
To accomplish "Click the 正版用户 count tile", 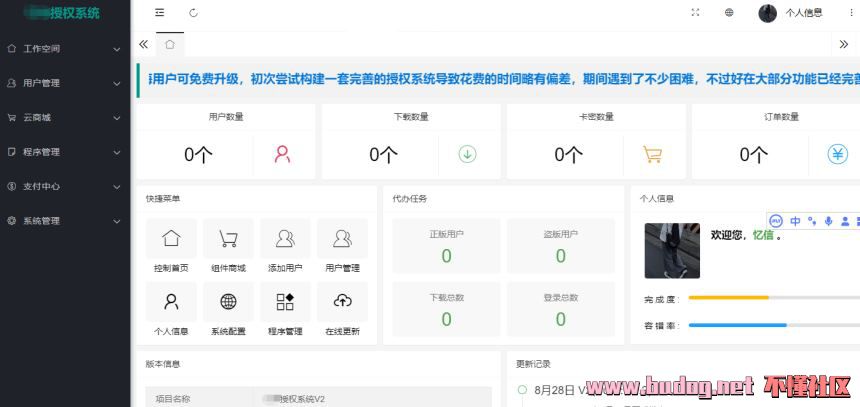I will 446,246.
